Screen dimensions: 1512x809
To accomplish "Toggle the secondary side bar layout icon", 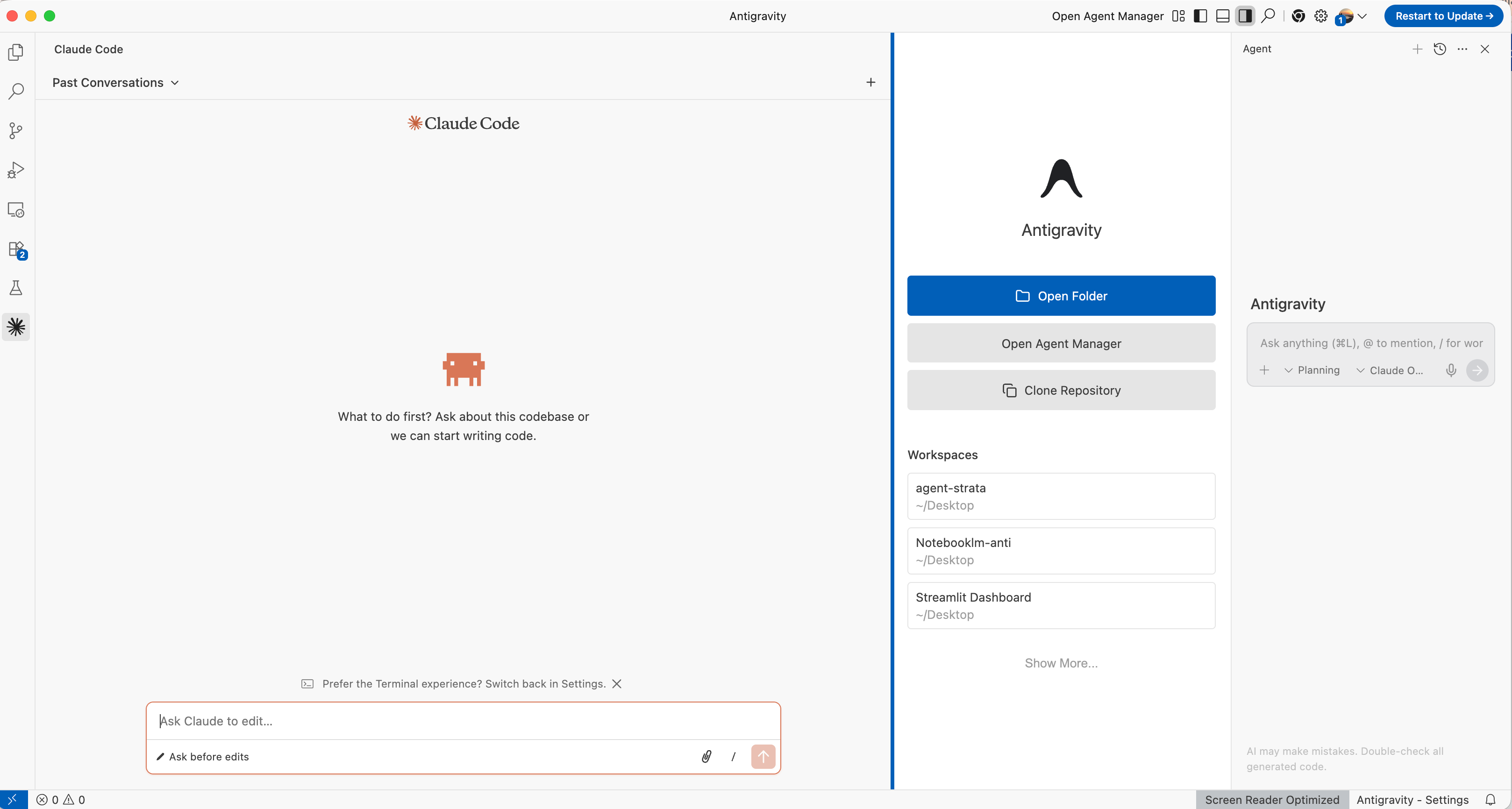I will pos(1244,16).
